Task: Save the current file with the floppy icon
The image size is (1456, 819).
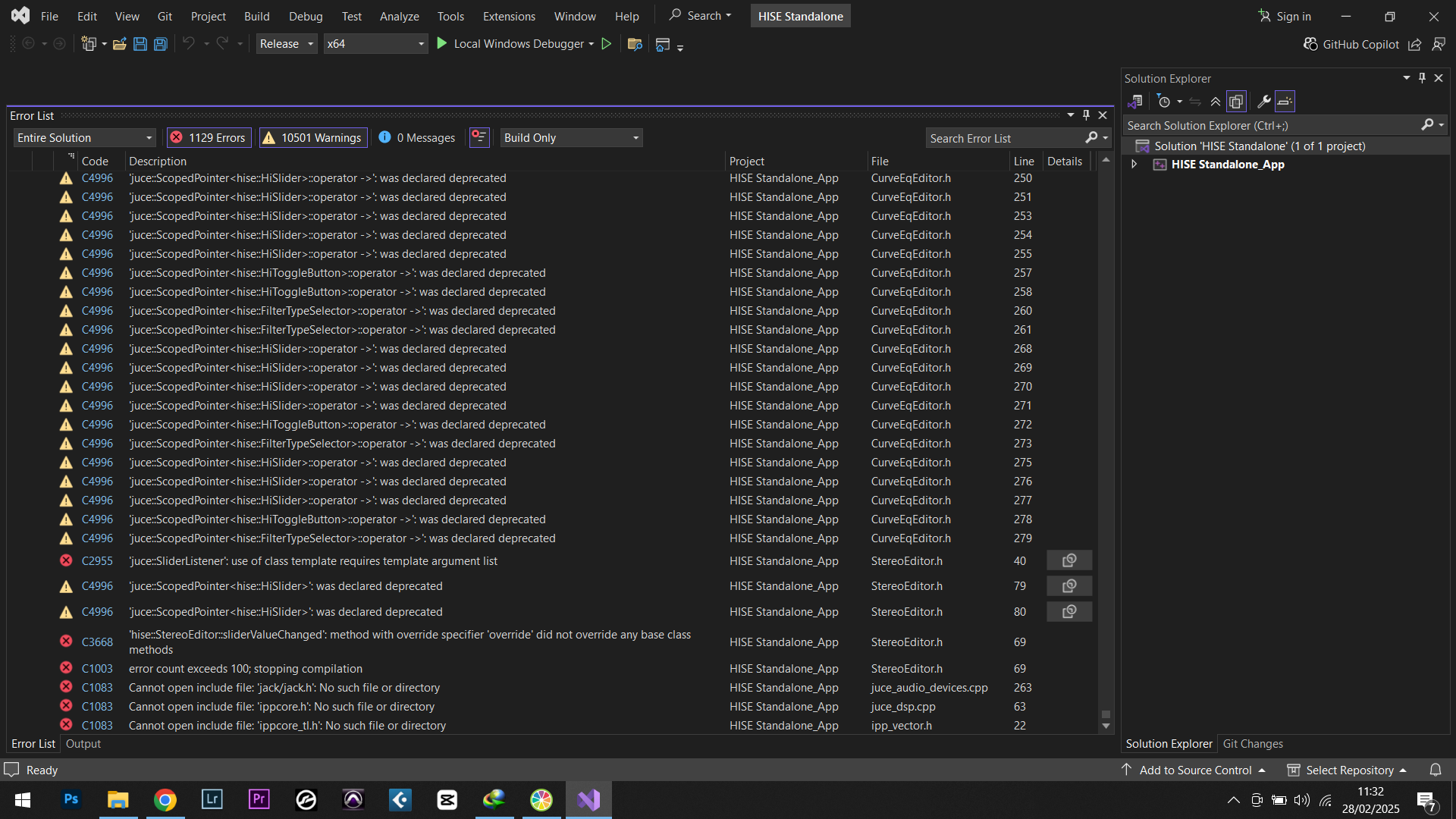Action: (140, 44)
